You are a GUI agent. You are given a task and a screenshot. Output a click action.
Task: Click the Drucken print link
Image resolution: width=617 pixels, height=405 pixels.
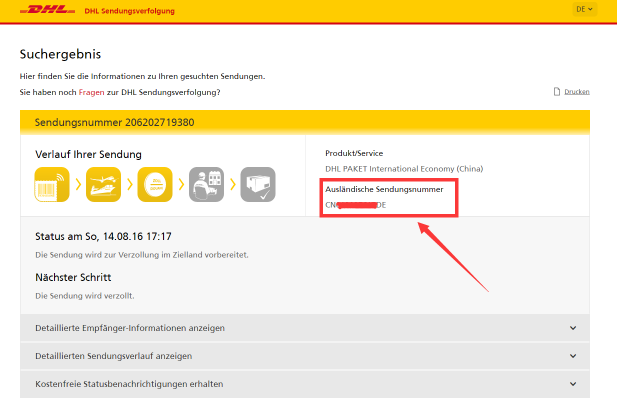[576, 92]
